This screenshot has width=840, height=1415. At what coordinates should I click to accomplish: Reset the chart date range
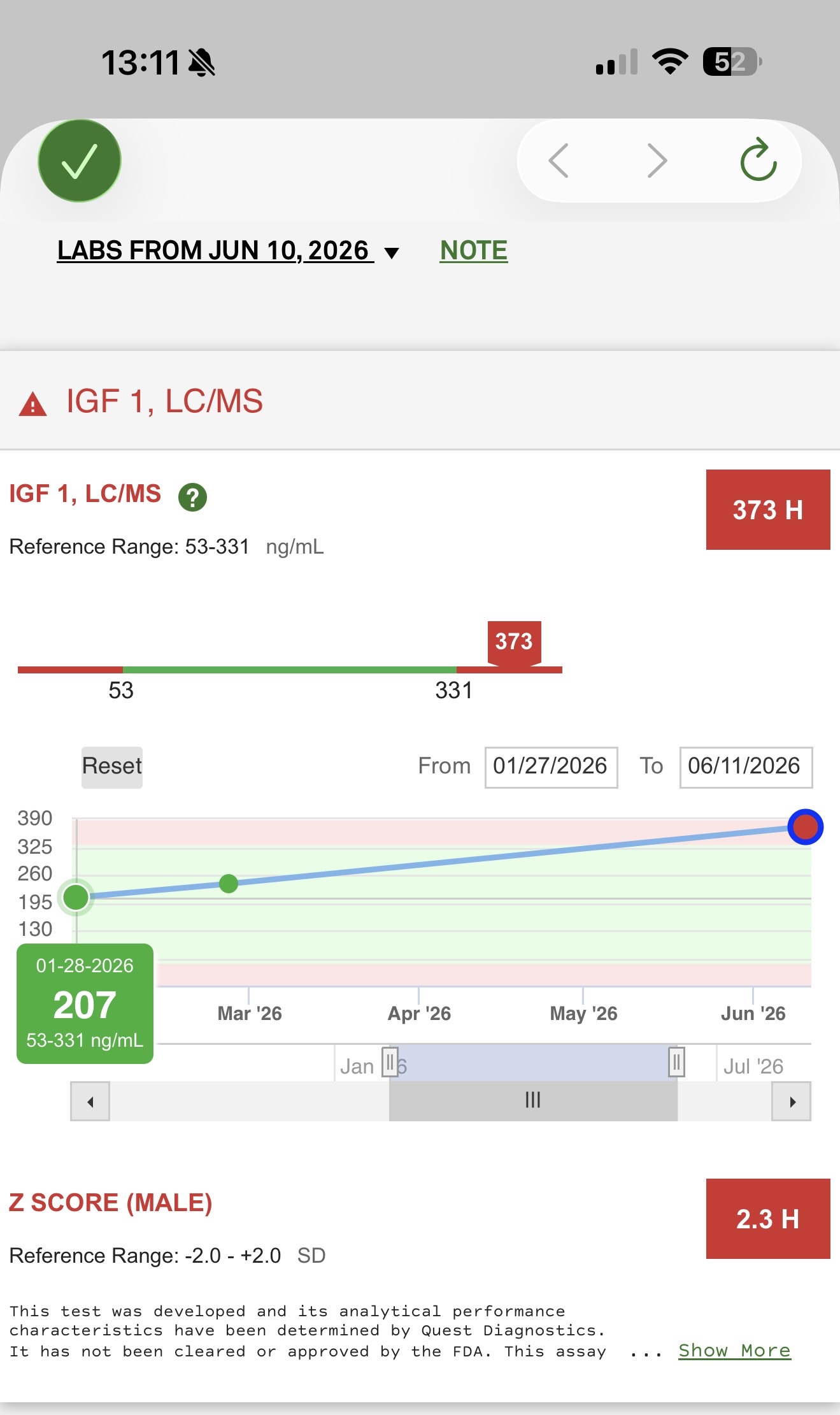112,766
